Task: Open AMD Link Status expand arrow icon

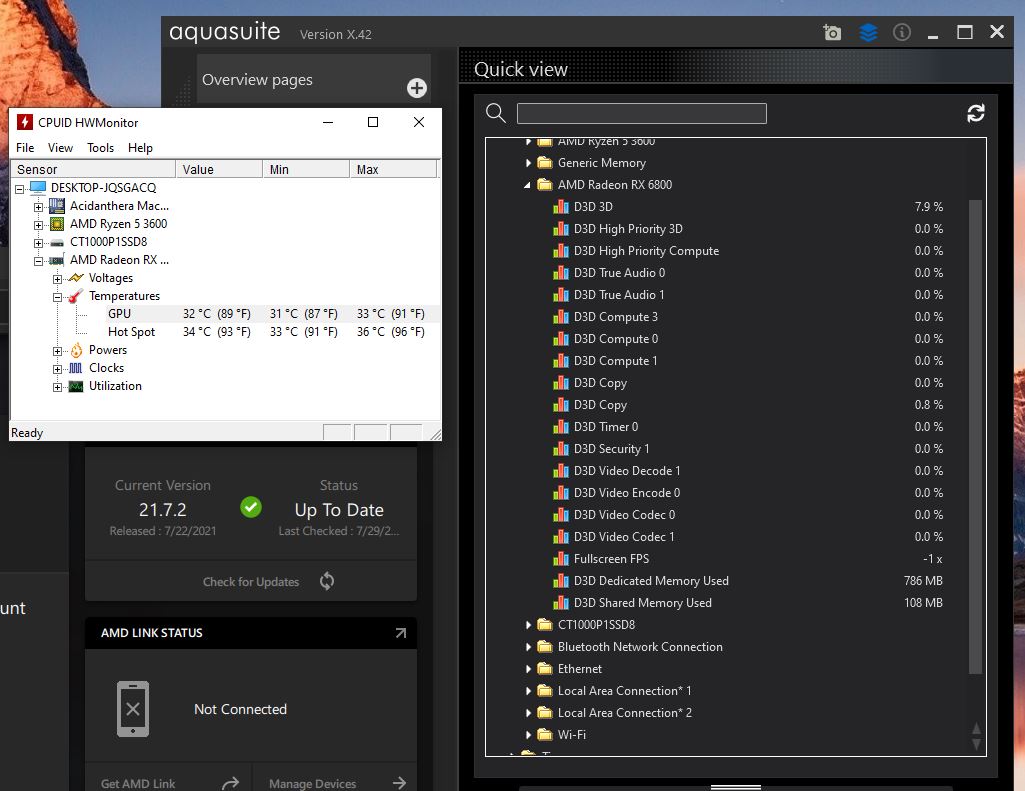Action: coord(401,633)
